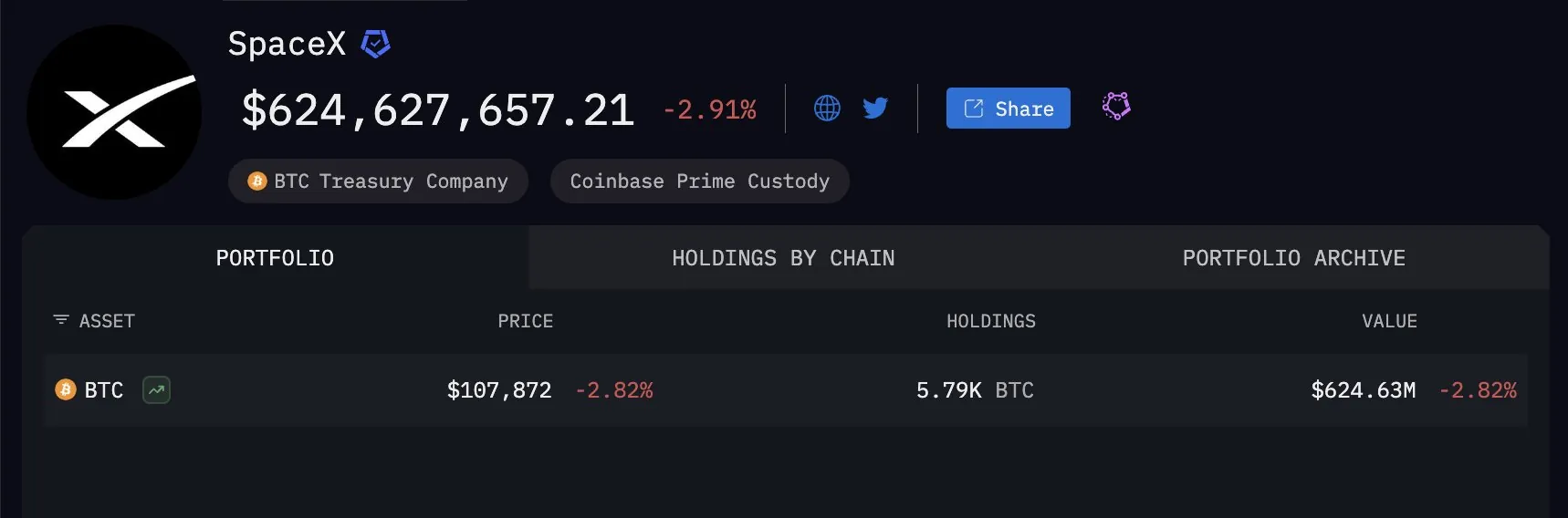Open SpaceX website via globe icon
The height and width of the screenshot is (518, 1568).
click(827, 109)
